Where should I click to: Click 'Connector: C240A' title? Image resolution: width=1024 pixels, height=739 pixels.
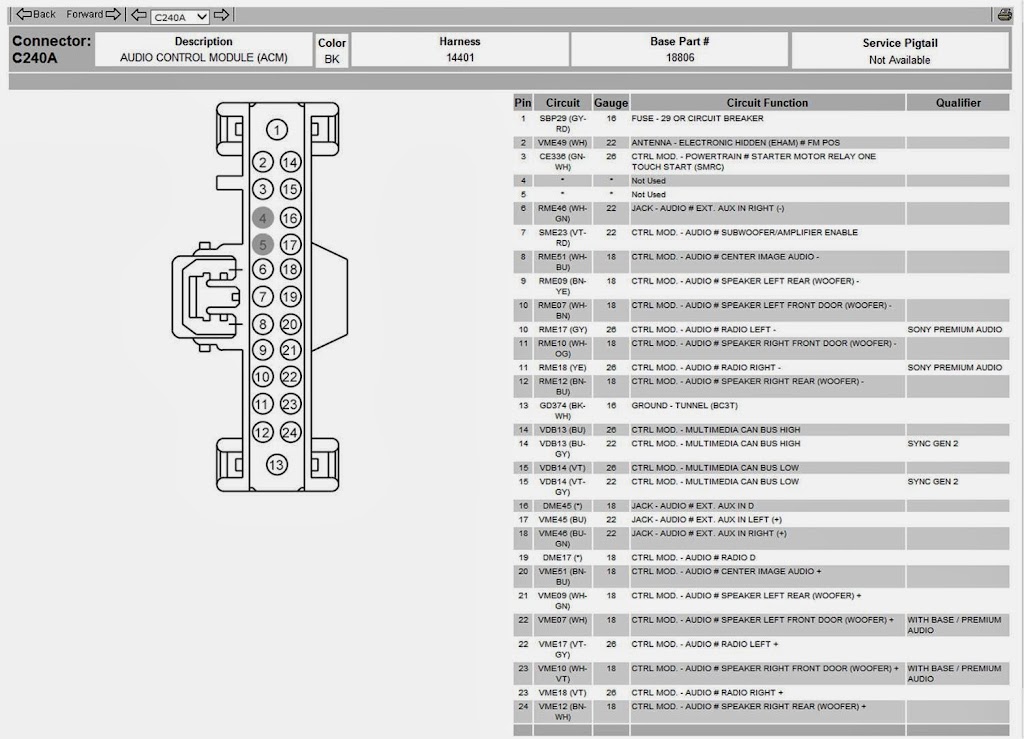click(51, 49)
